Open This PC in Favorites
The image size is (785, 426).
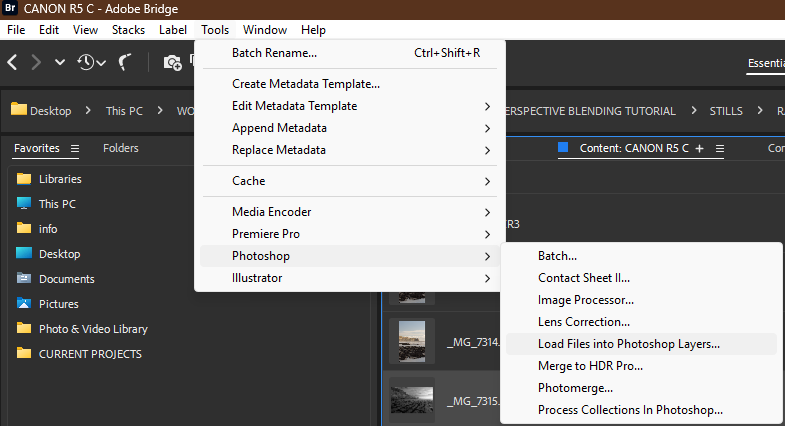[57, 204]
